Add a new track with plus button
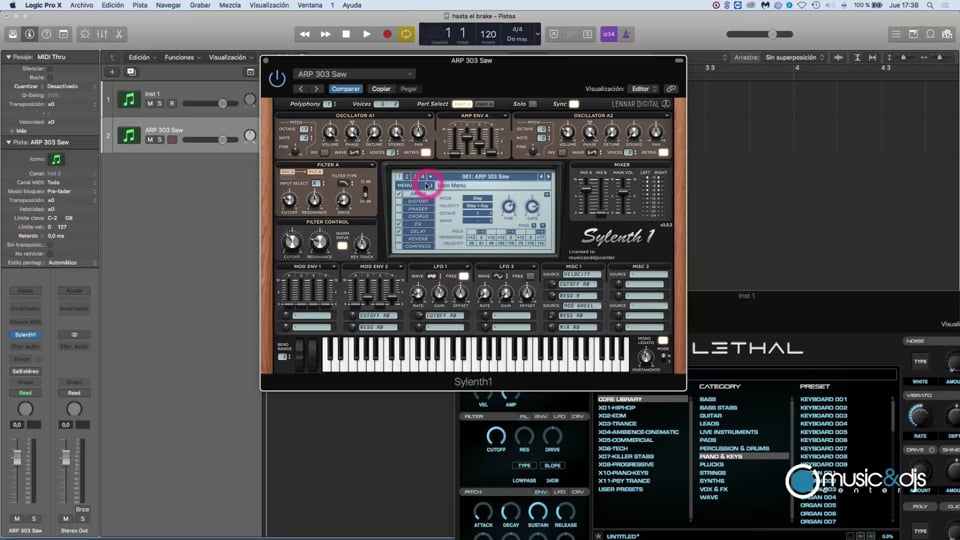The image size is (960, 540). (x=112, y=72)
